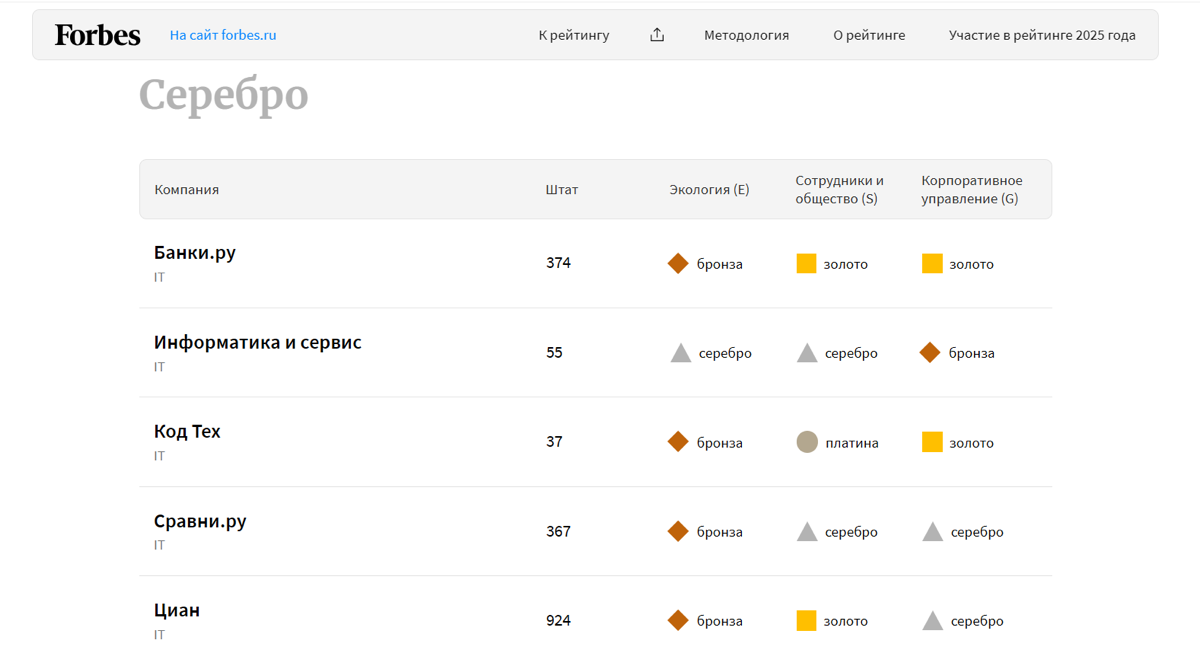Click the IT label under Банки.ру
This screenshot has width=1200, height=663.
[x=159, y=277]
